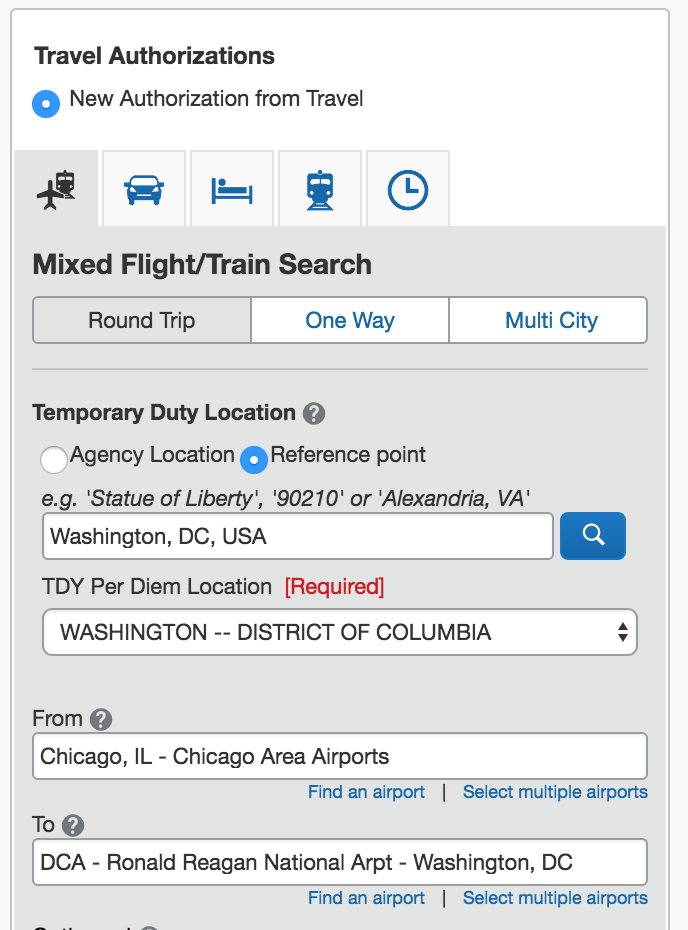Click help icon beside Temporary Duty Location
688x930 pixels.
314,413
